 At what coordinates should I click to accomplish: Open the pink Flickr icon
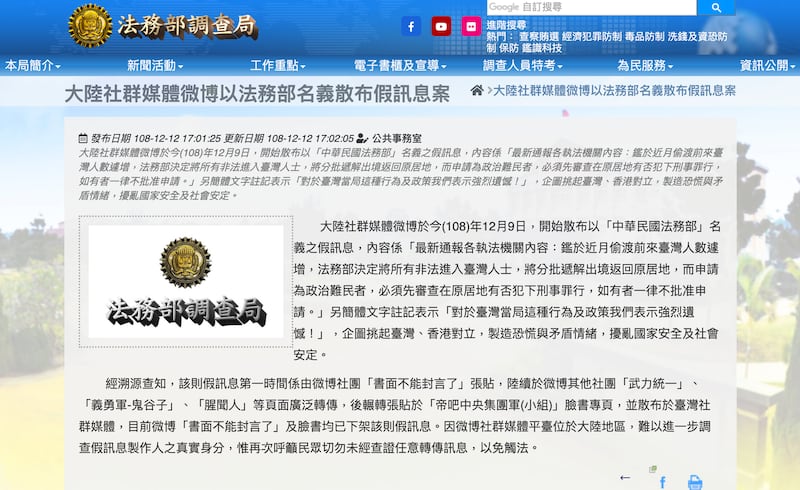point(471,27)
